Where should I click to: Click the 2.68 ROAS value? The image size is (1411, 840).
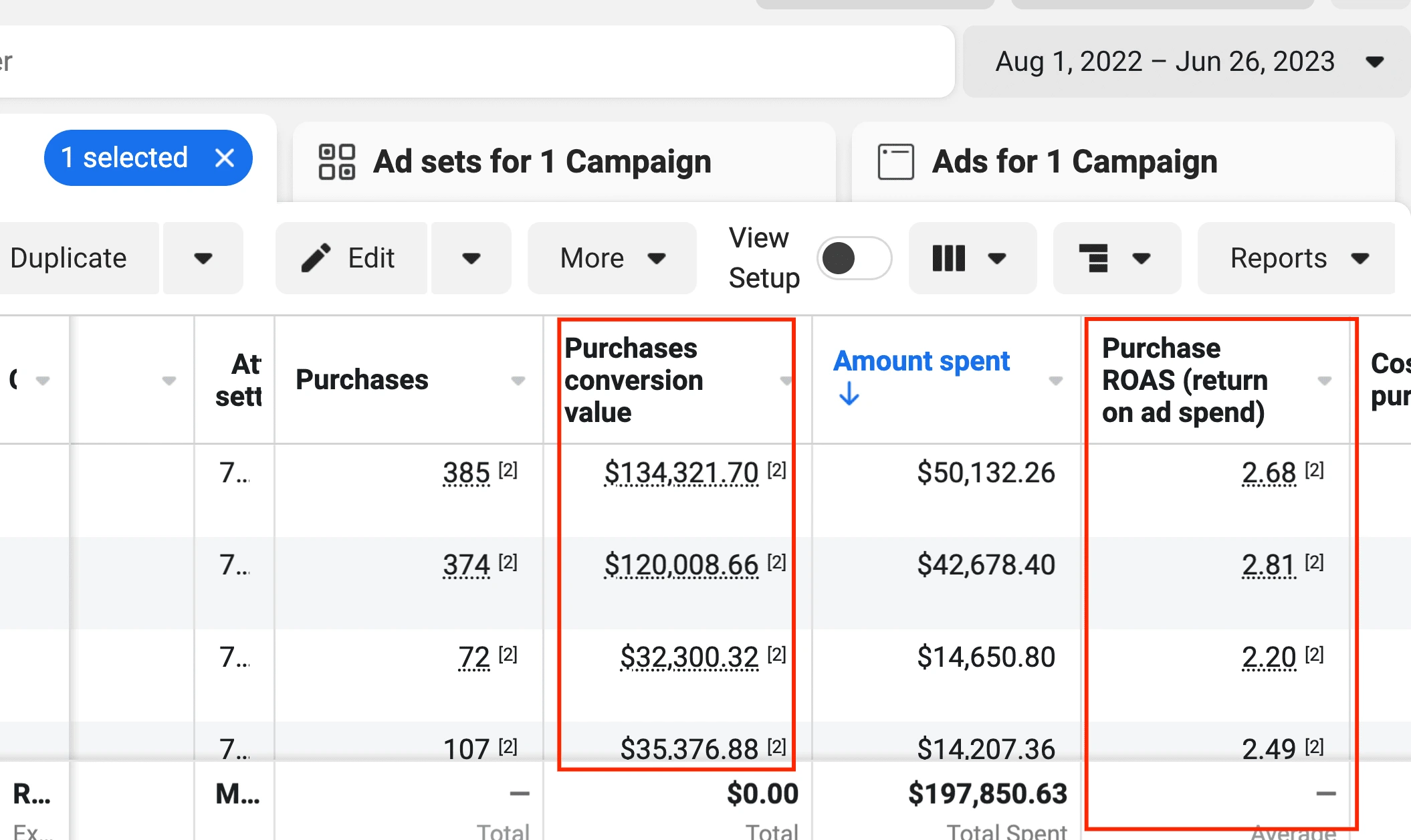coord(1269,473)
